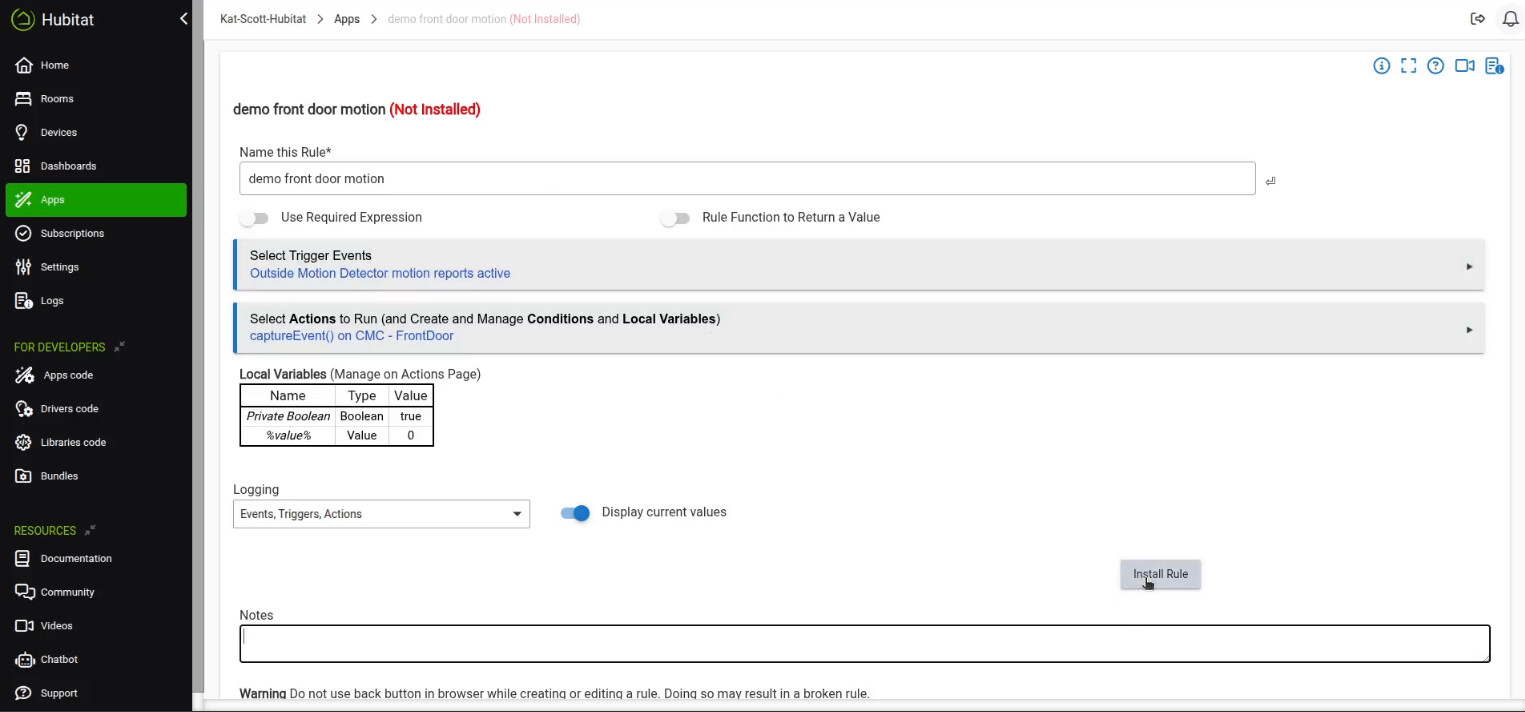This screenshot has height=712, width=1525.
Task: Click the Devices lightbulb icon
Action: pos(23,132)
